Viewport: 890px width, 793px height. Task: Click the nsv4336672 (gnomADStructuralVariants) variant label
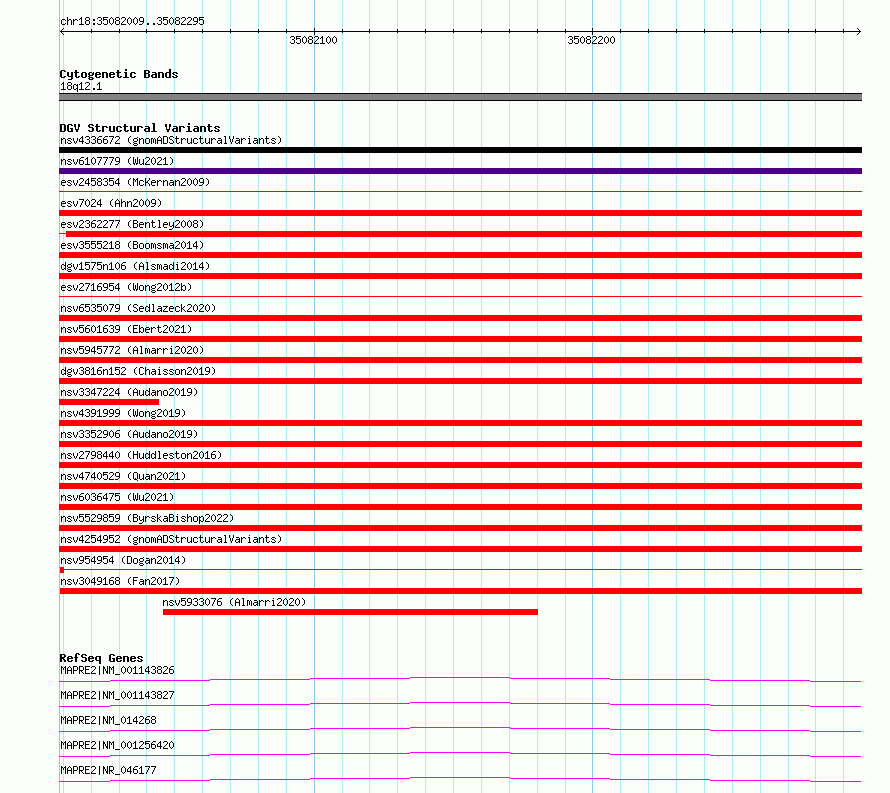tap(171, 140)
